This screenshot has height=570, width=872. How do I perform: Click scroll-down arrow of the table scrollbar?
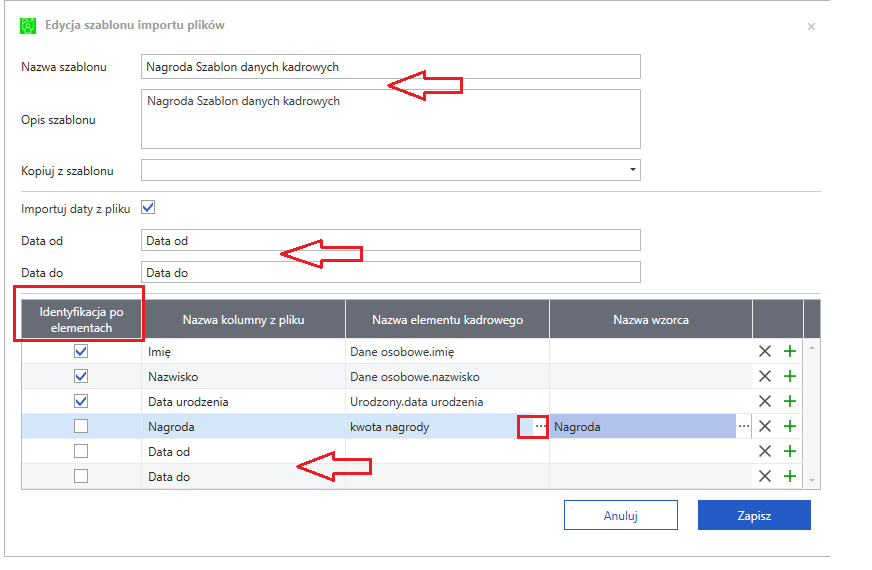812,480
